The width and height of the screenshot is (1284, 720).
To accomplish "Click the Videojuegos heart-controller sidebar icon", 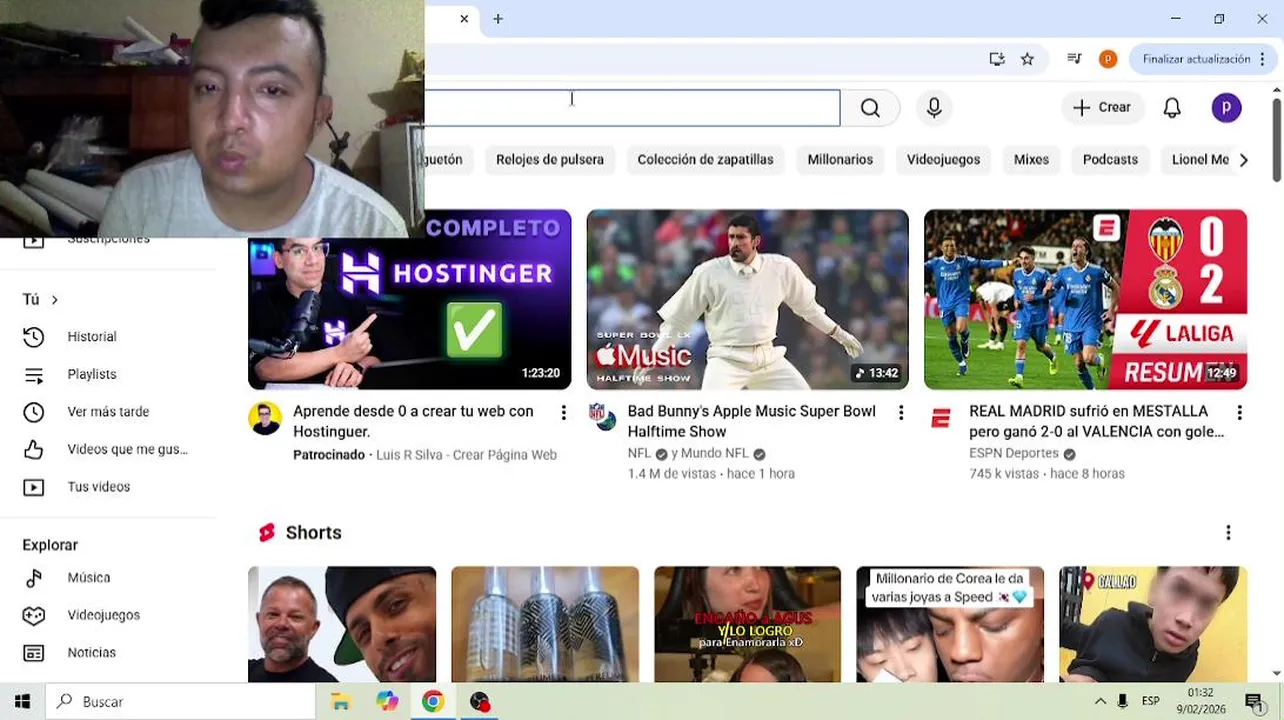I will (x=34, y=615).
